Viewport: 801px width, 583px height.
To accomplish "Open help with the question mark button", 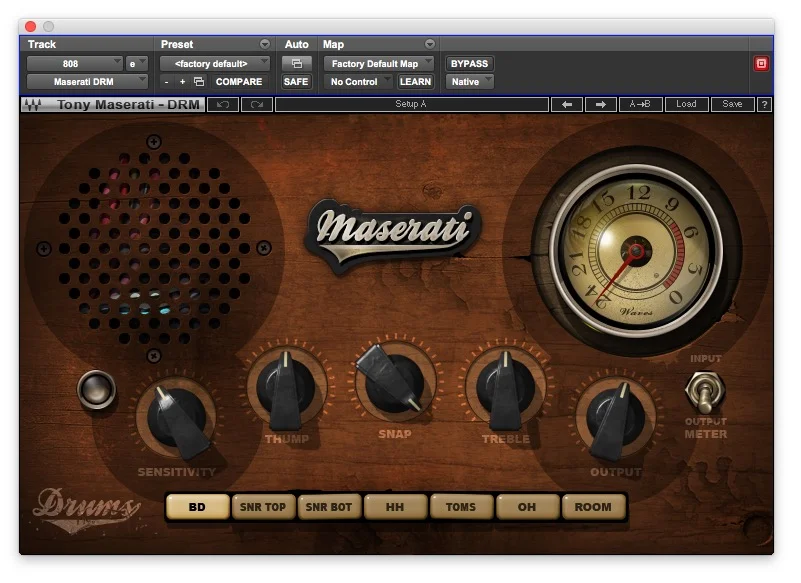I will coord(764,104).
